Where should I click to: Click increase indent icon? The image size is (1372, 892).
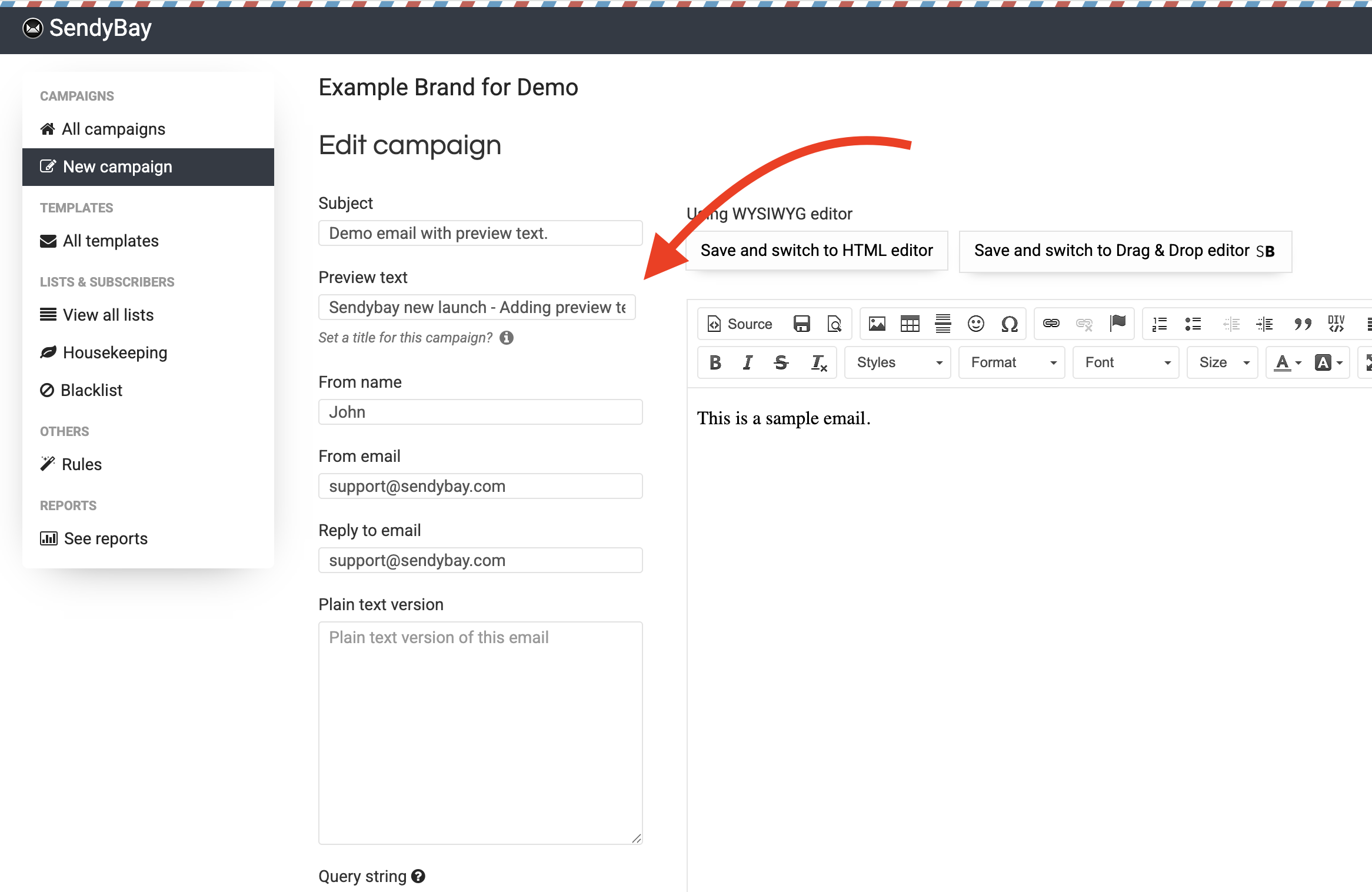(x=1264, y=324)
